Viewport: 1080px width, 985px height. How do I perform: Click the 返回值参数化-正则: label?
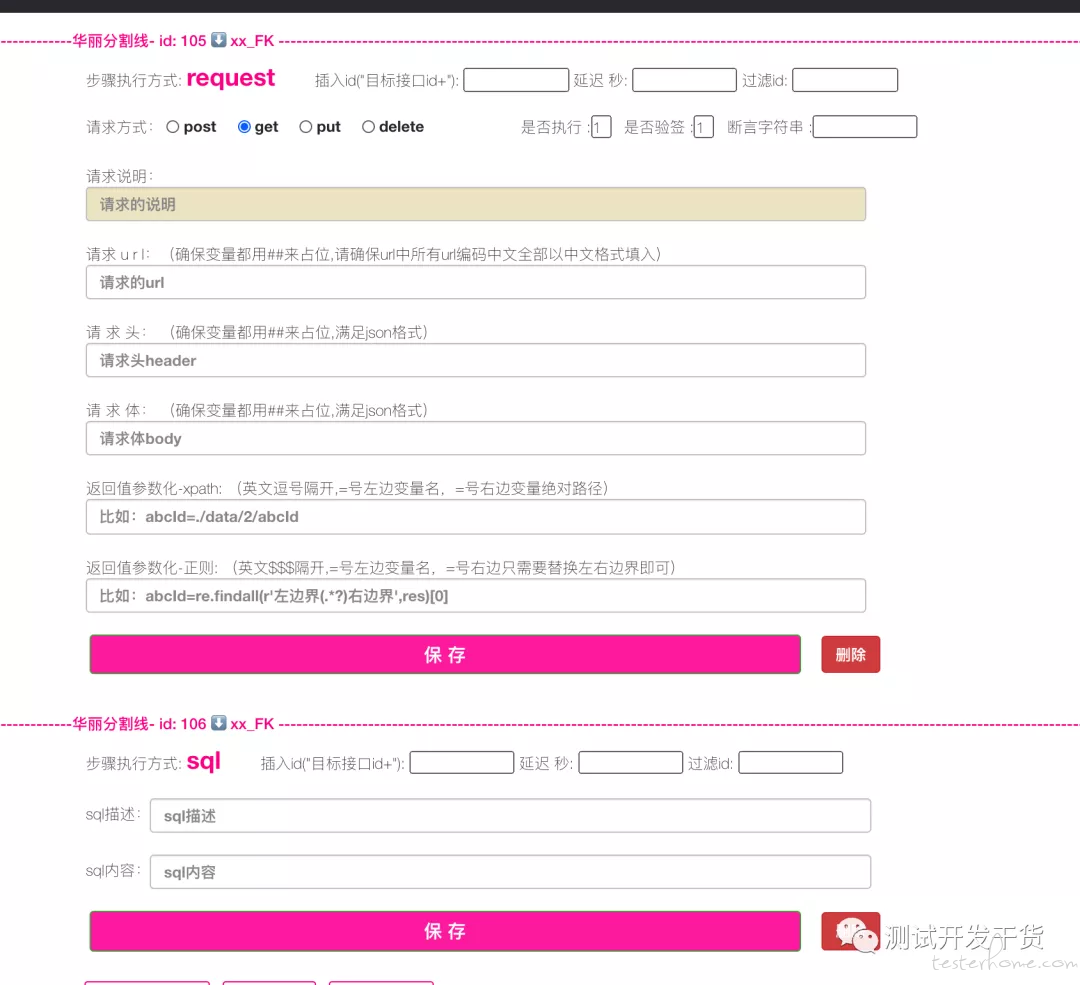pyautogui.click(x=152, y=568)
